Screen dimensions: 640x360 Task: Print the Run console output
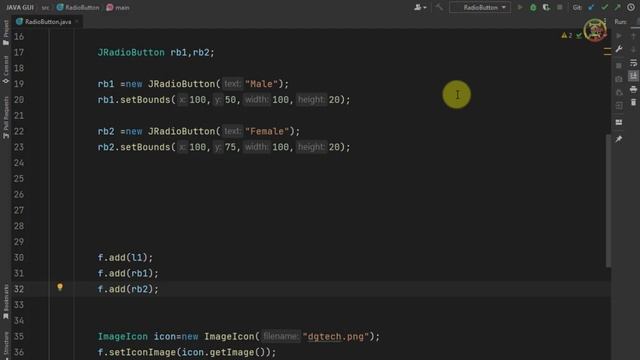coord(633,89)
